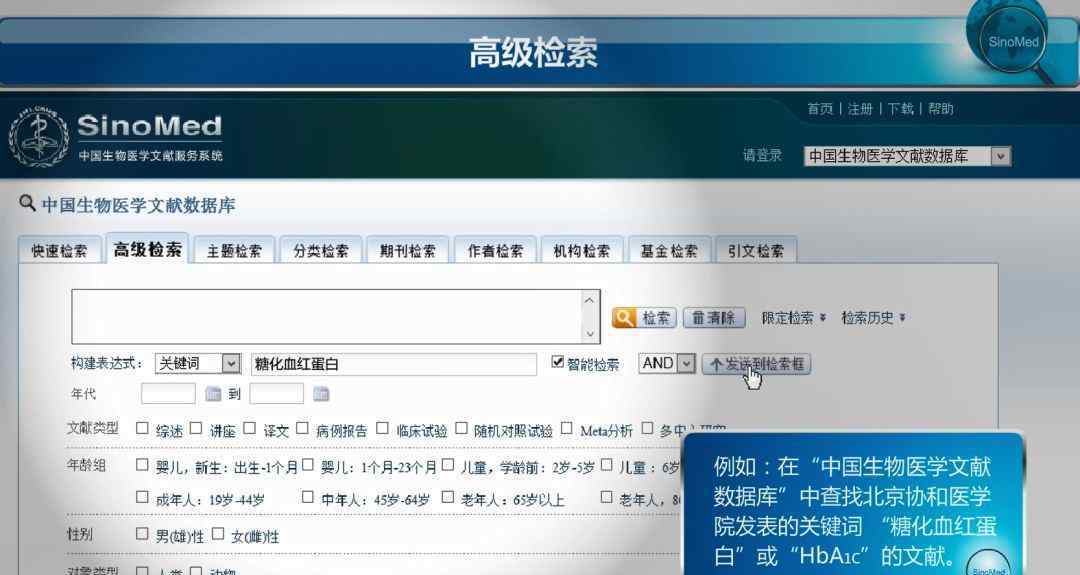Open the 首页 link
Viewport: 1080px width, 575px height.
point(820,109)
